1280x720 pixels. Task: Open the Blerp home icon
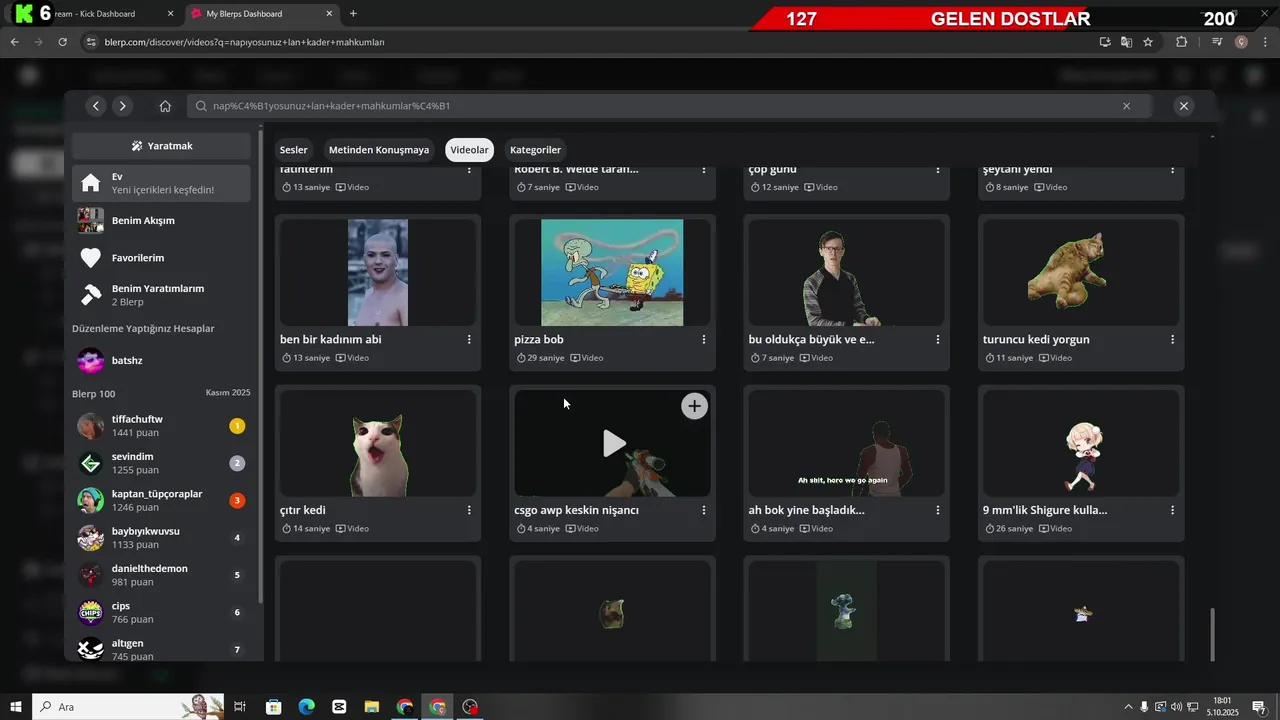[165, 106]
